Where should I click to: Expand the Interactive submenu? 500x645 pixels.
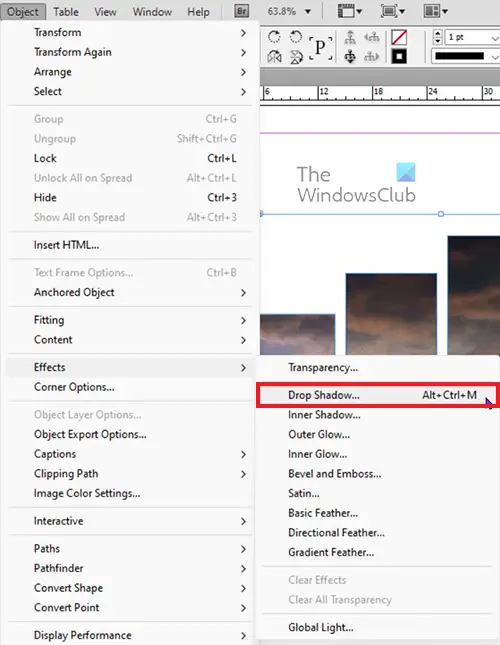point(130,521)
